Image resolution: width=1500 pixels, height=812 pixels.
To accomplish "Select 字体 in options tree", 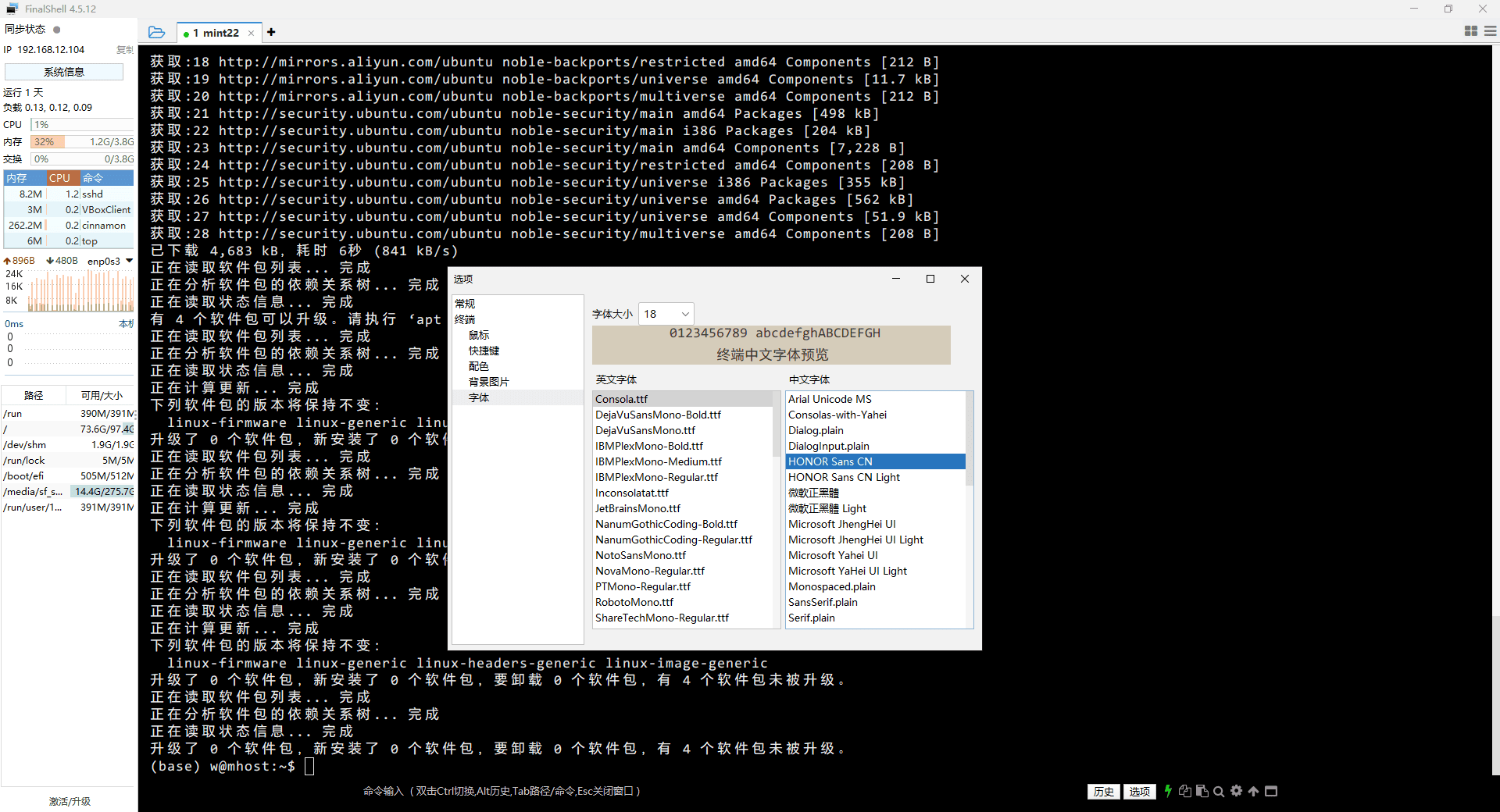I will point(479,397).
